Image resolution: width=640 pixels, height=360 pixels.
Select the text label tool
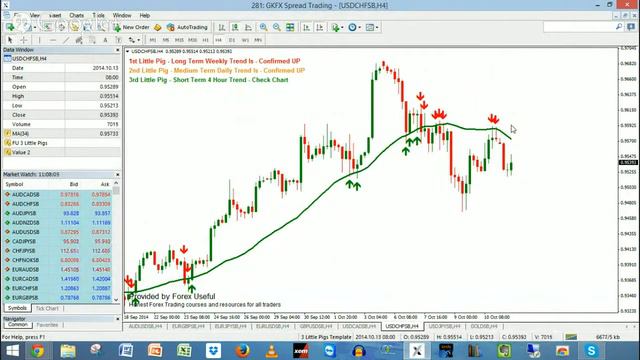[x=118, y=40]
